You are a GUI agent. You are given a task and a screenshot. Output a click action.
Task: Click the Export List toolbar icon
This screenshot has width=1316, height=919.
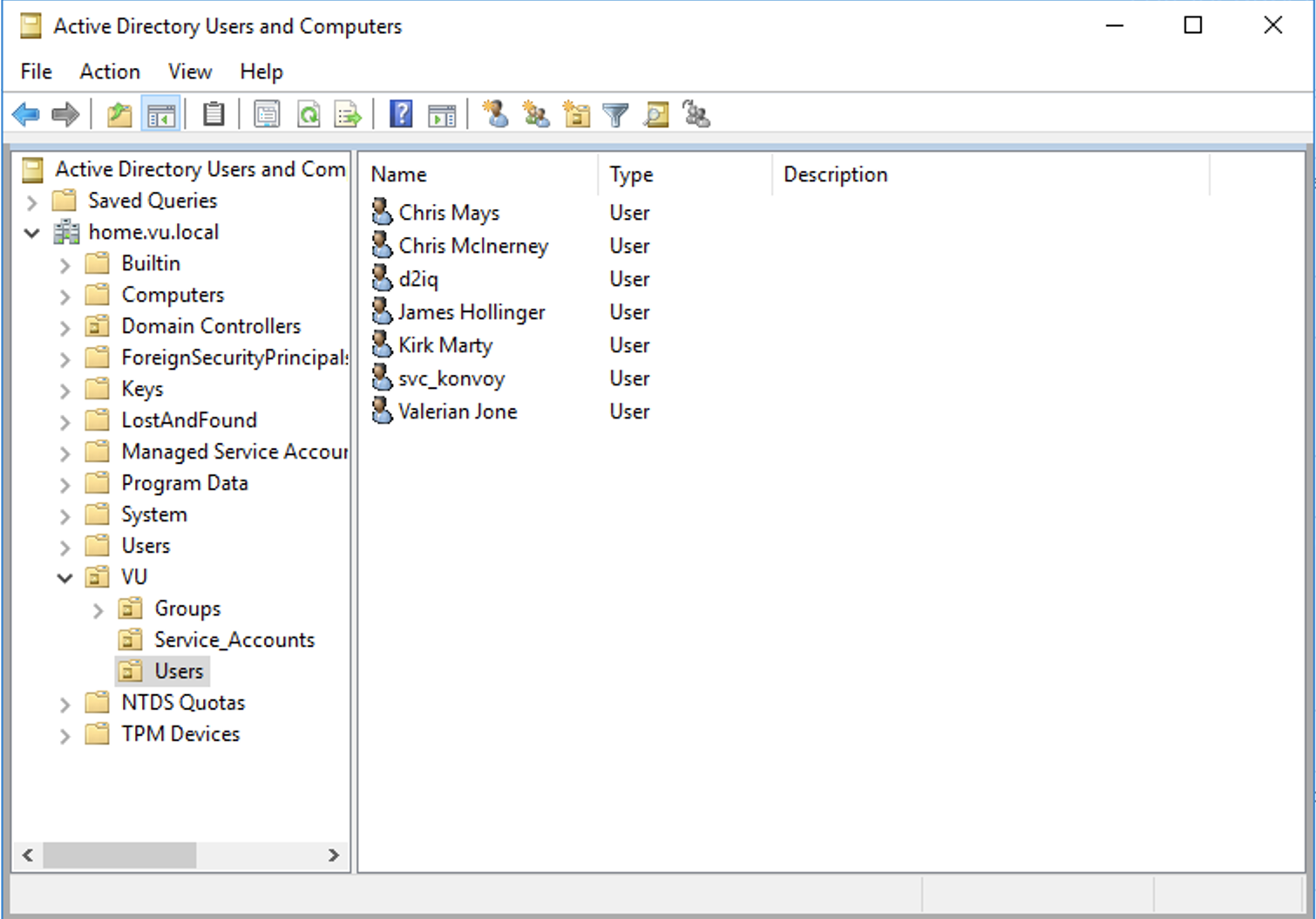point(349,114)
